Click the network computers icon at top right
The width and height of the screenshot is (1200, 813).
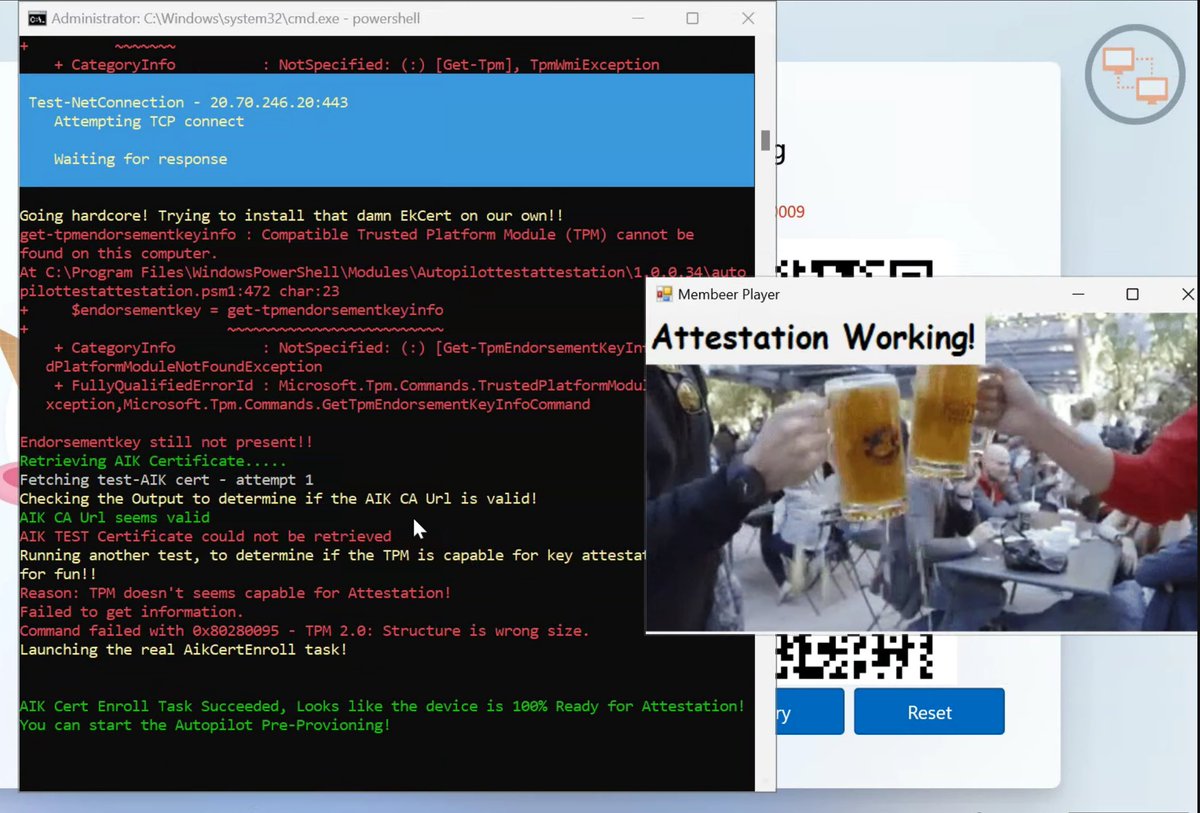(1135, 73)
